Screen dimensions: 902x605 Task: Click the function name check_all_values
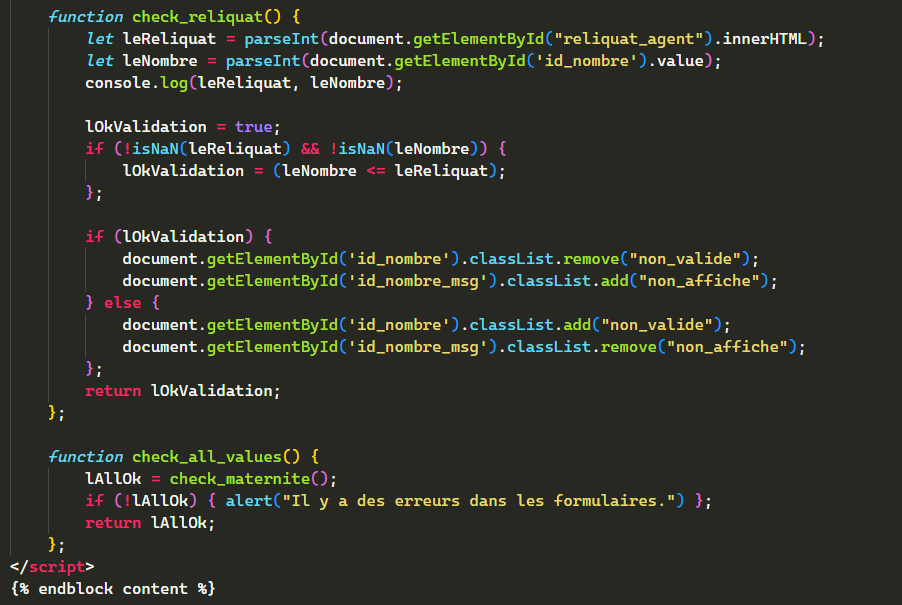pyautogui.click(x=207, y=457)
